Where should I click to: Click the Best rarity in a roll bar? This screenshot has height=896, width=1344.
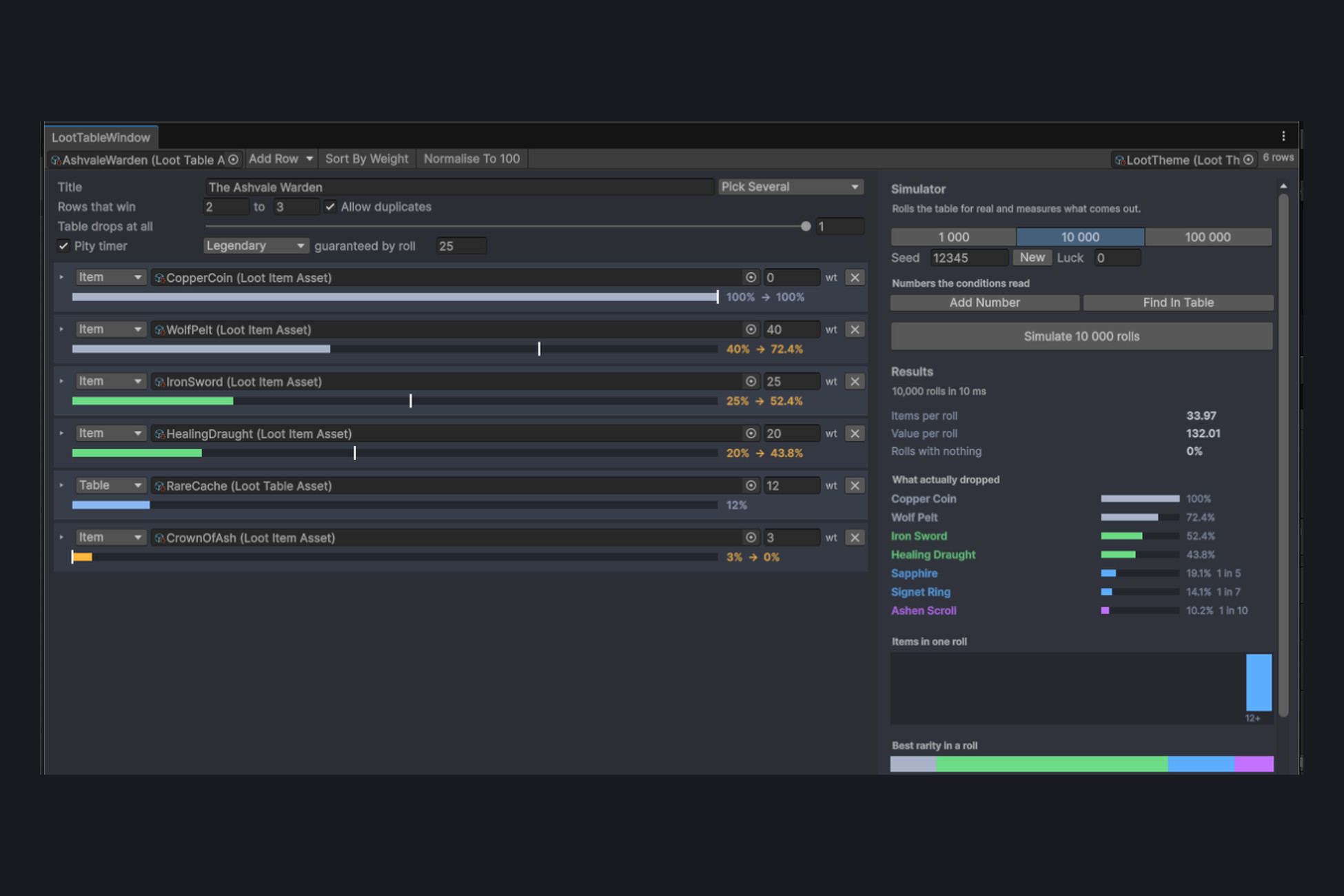[x=1081, y=764]
